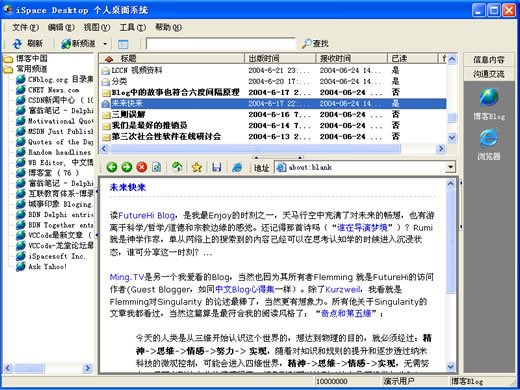Select the BDN Delphi entries channel
520x390 pixels.
tap(61, 215)
